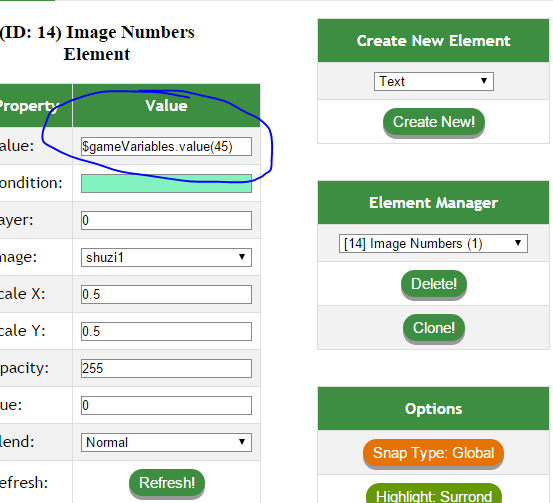Toggle the Highlight: Surrond button
This screenshot has height=503, width=553.
(x=434, y=494)
